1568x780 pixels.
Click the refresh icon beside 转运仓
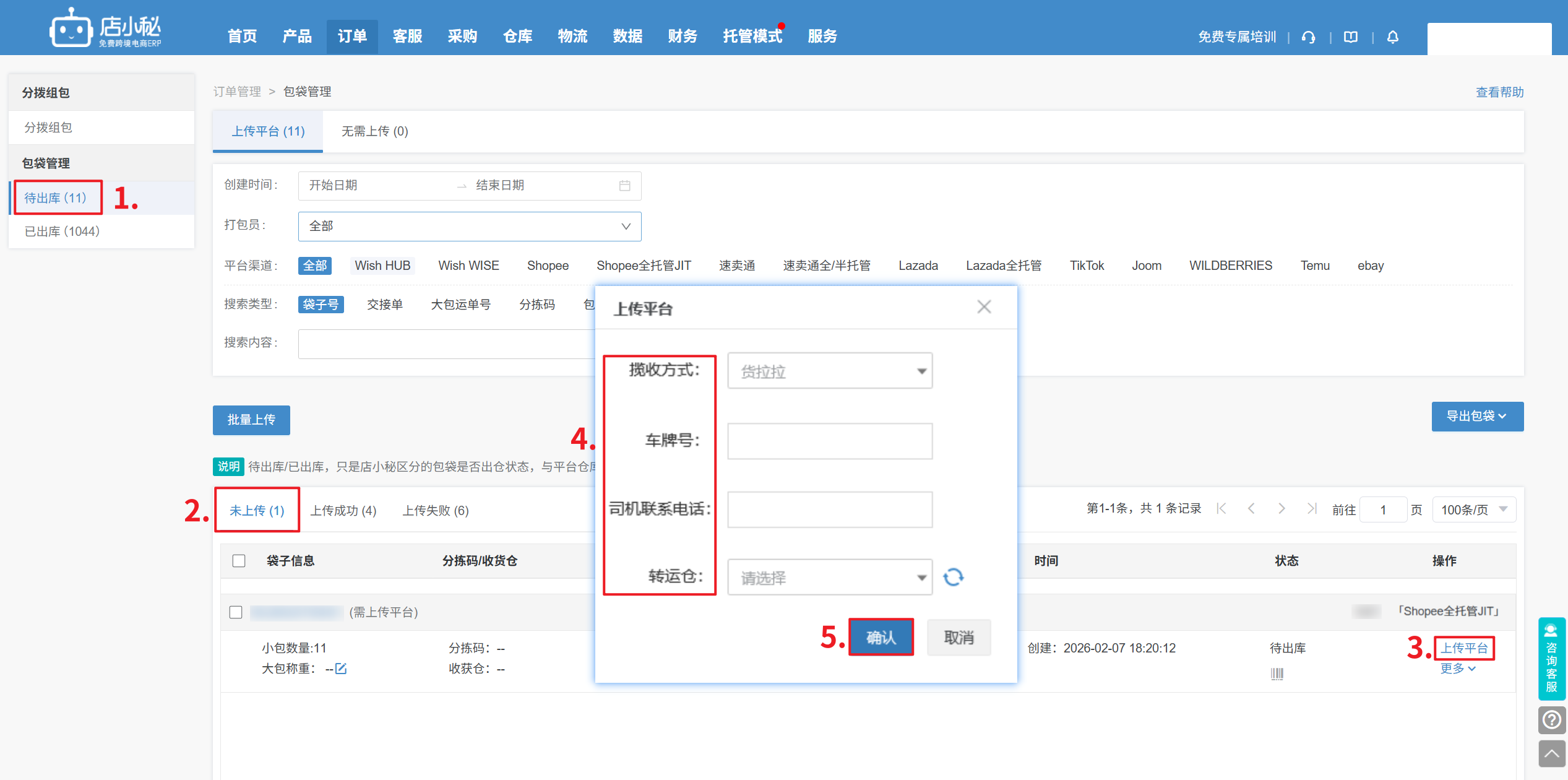click(x=953, y=577)
